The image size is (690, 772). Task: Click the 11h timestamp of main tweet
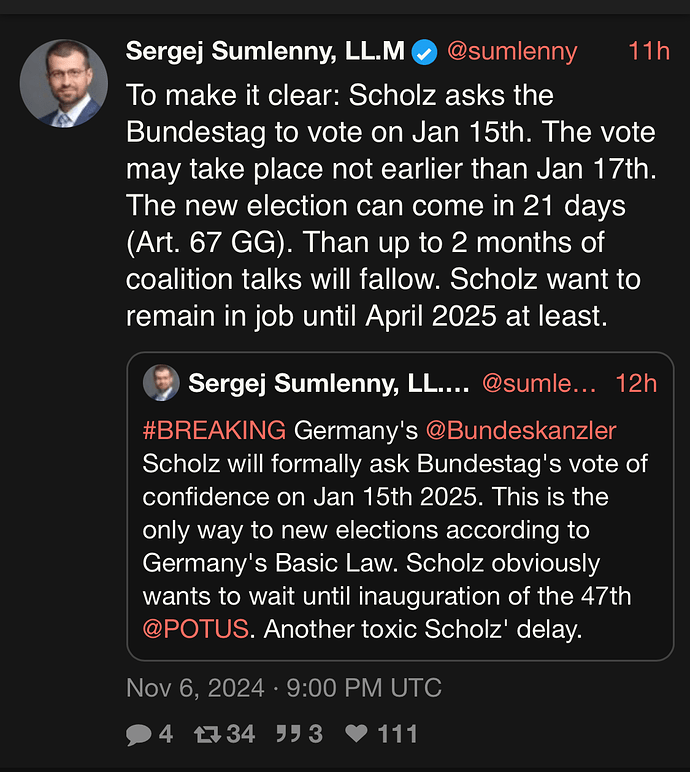[x=649, y=51]
